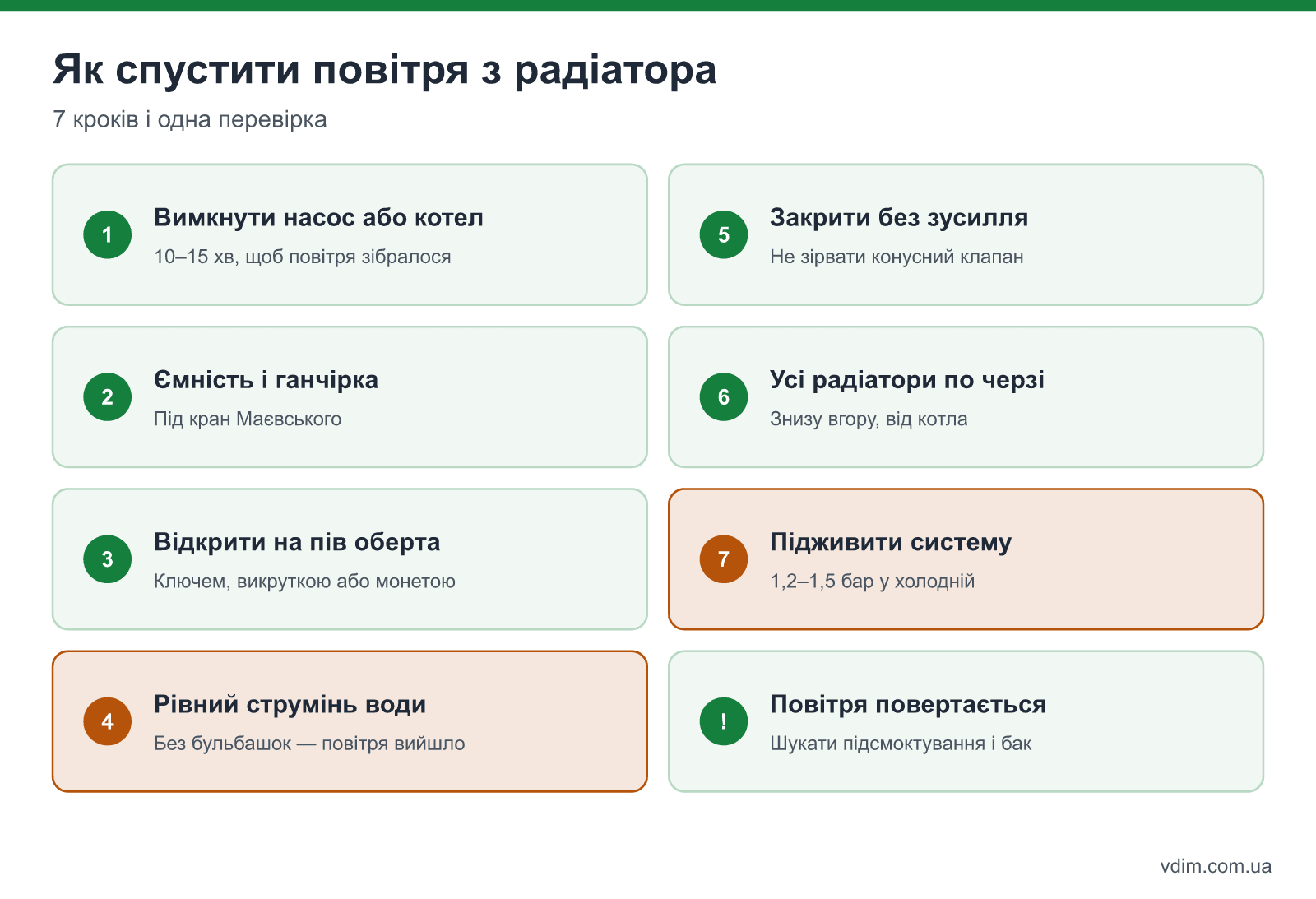Screen dimensions: 1316x899
Task: Click the green step 2 number badge
Action: pos(108,396)
